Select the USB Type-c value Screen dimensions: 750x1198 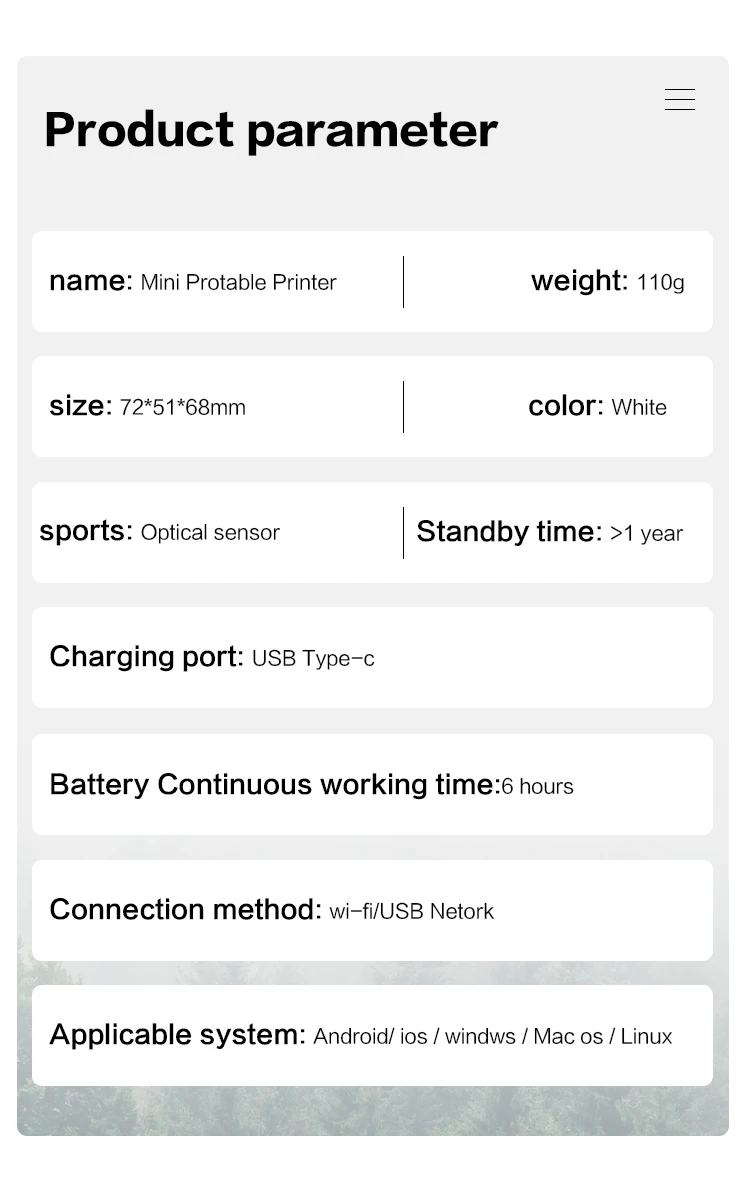pos(313,659)
